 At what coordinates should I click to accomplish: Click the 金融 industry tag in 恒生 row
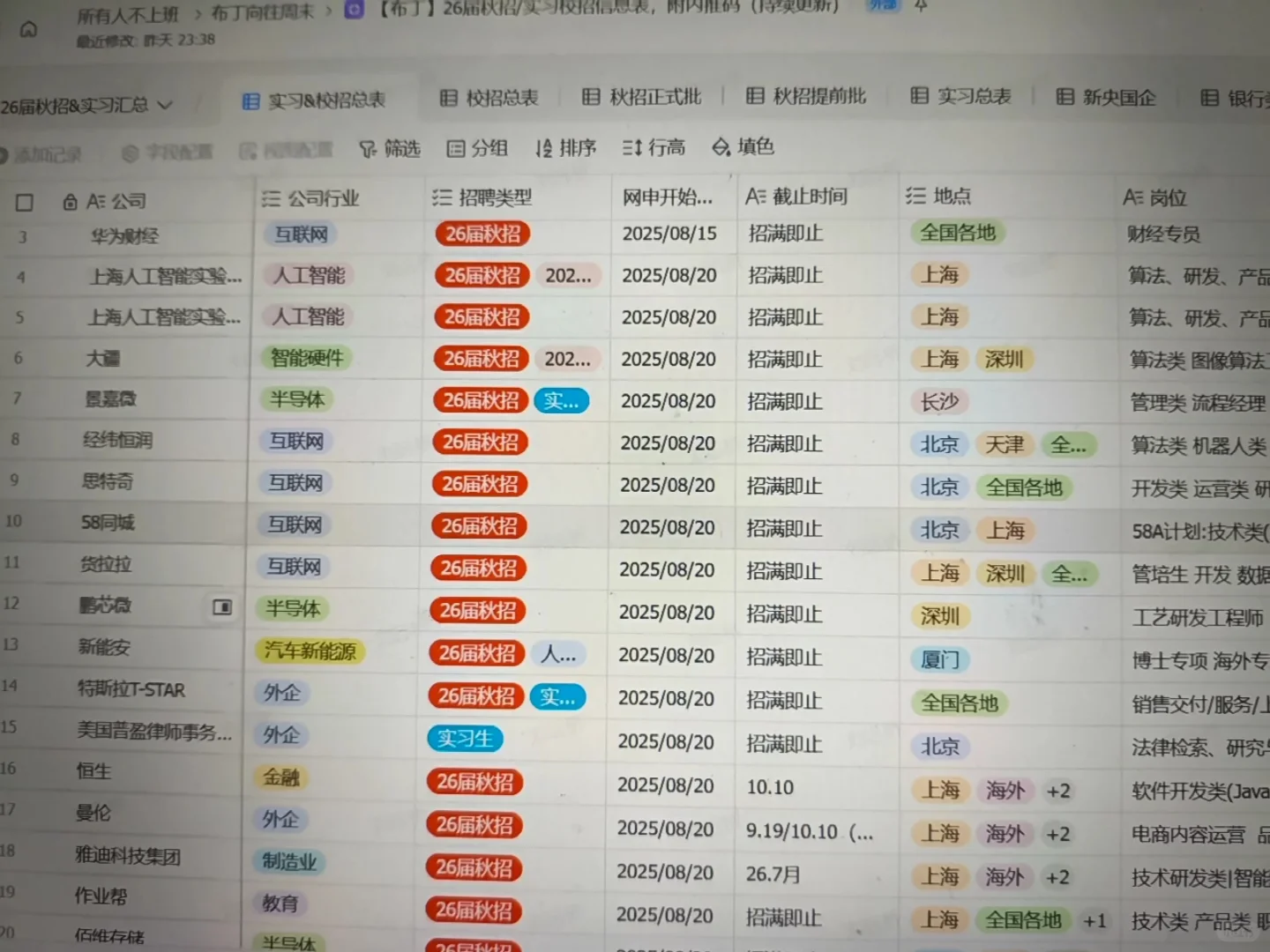tap(281, 777)
